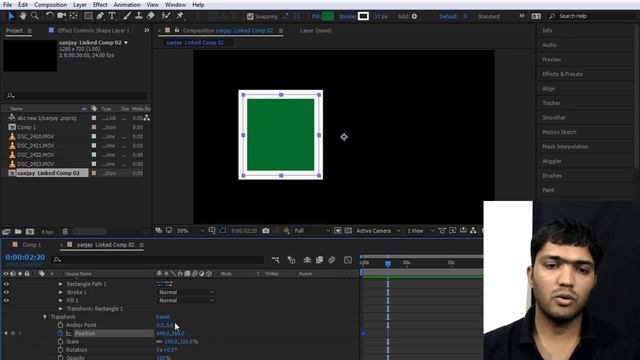
Task: Toggle the Snapping checkbox
Action: tap(250, 16)
